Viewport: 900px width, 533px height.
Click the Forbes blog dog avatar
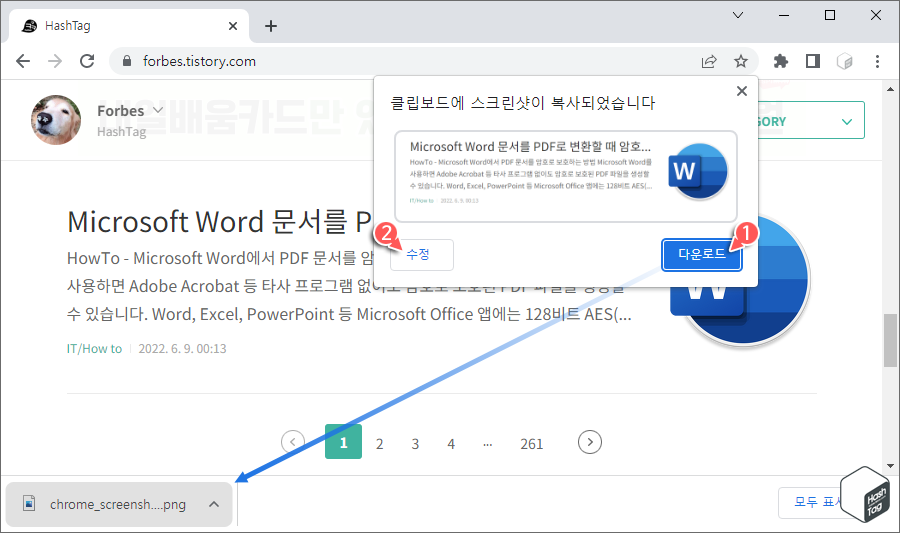tap(56, 120)
